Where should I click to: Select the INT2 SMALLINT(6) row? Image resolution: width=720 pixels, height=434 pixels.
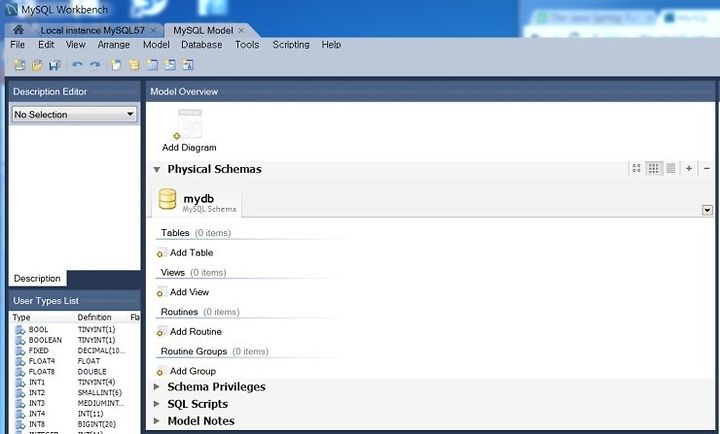[x=74, y=393]
